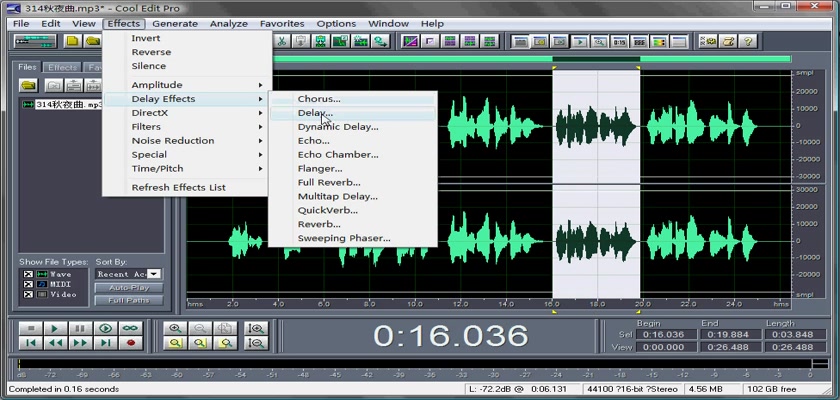
Task: Open the File menu
Action: pyautogui.click(x=21, y=24)
